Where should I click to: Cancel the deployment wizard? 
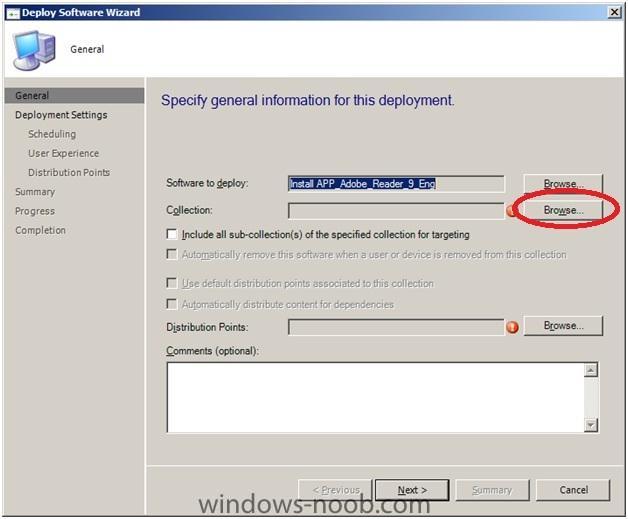574,490
